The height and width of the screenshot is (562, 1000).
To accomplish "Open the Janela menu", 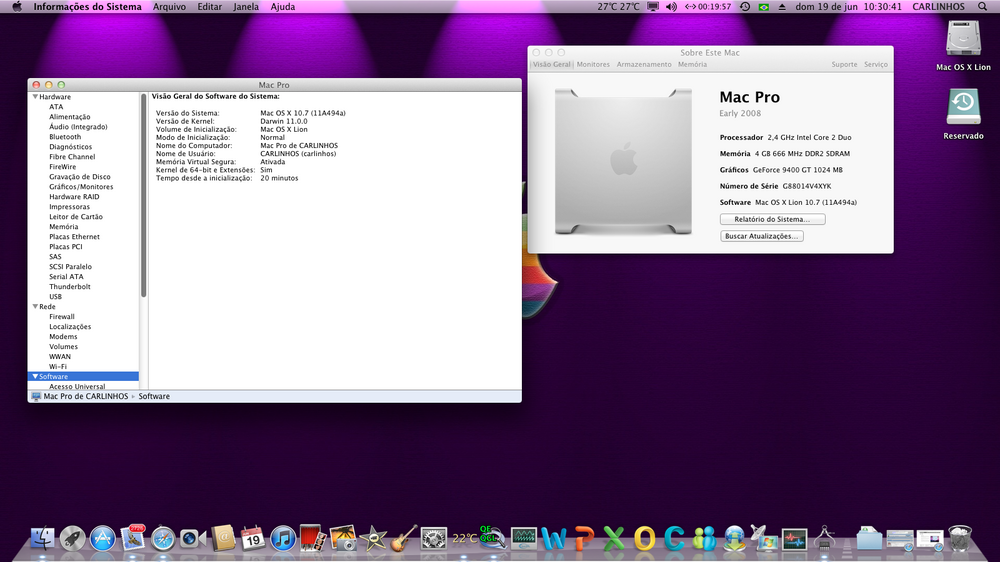I will click(x=245, y=7).
